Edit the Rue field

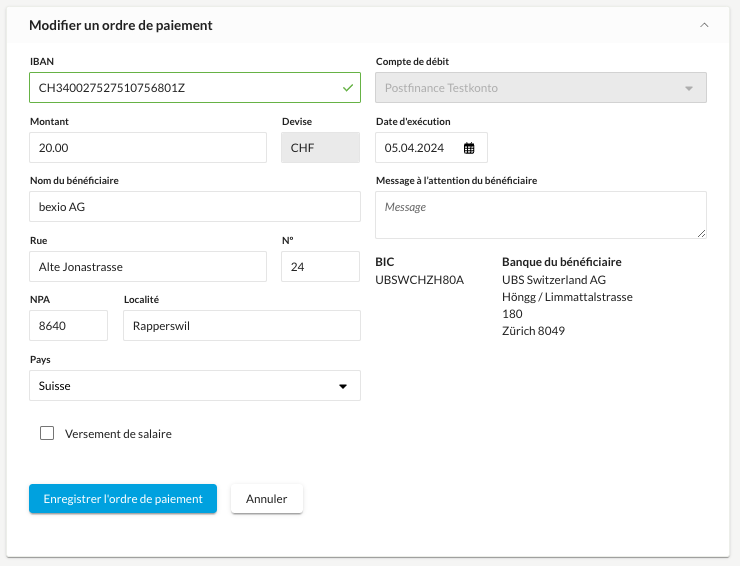tap(148, 266)
